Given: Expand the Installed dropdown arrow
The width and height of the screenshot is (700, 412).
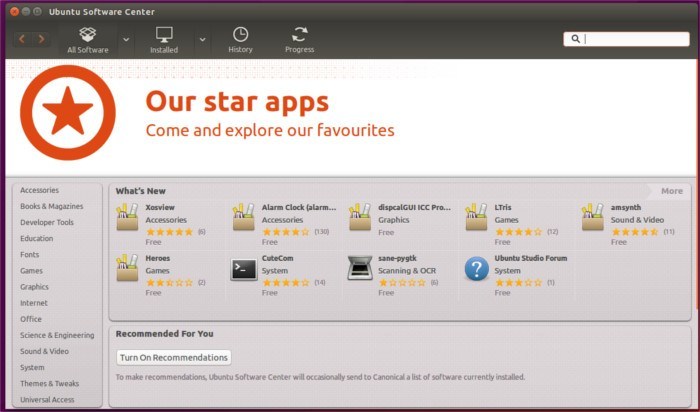Looking at the screenshot, I should (x=203, y=40).
